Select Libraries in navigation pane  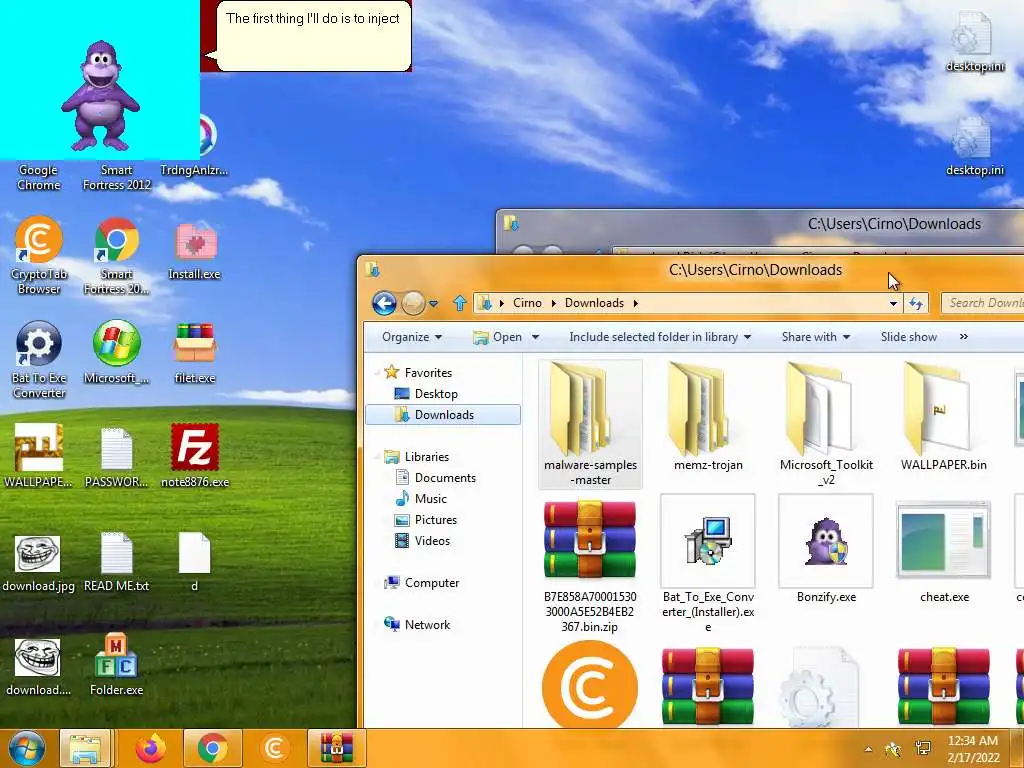(426, 456)
